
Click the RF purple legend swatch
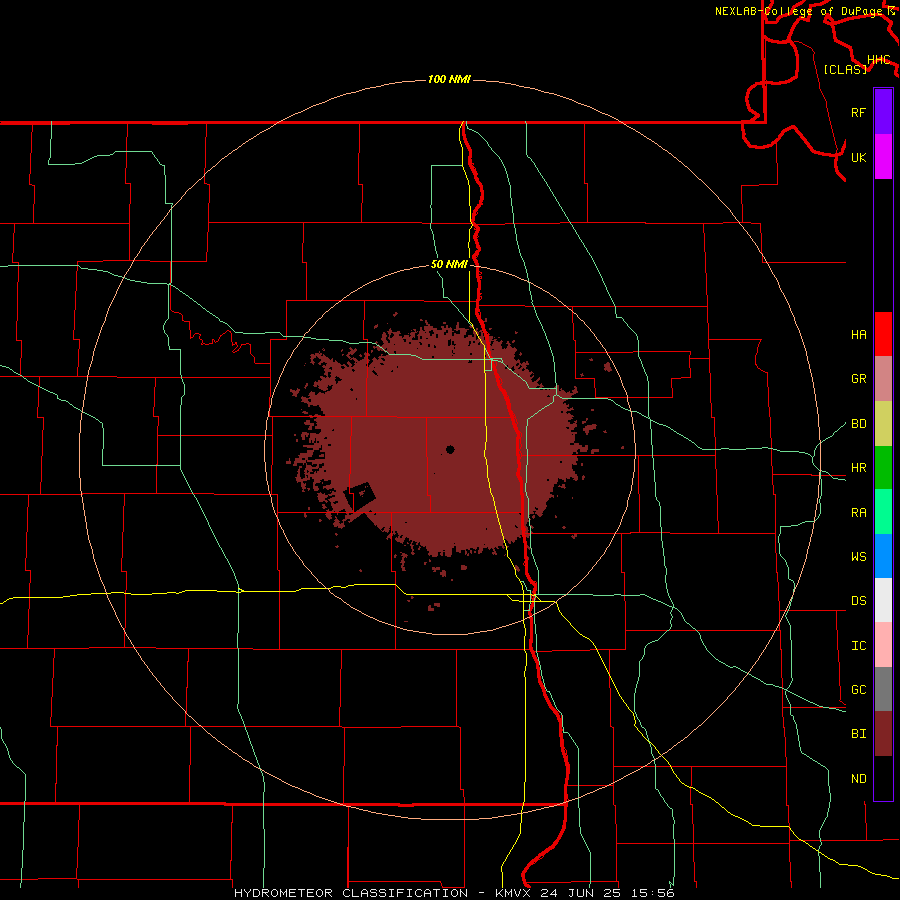(883, 112)
